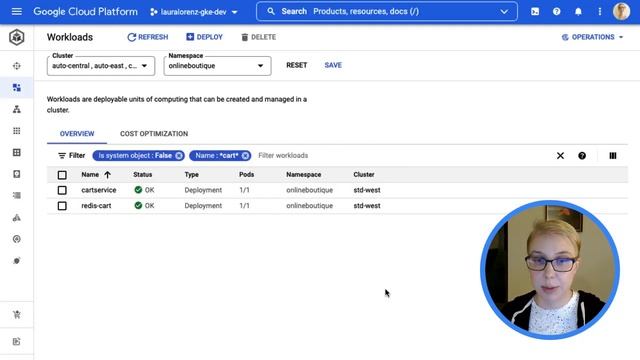Open the Marketplace cart sidebar icon

click(x=17, y=314)
